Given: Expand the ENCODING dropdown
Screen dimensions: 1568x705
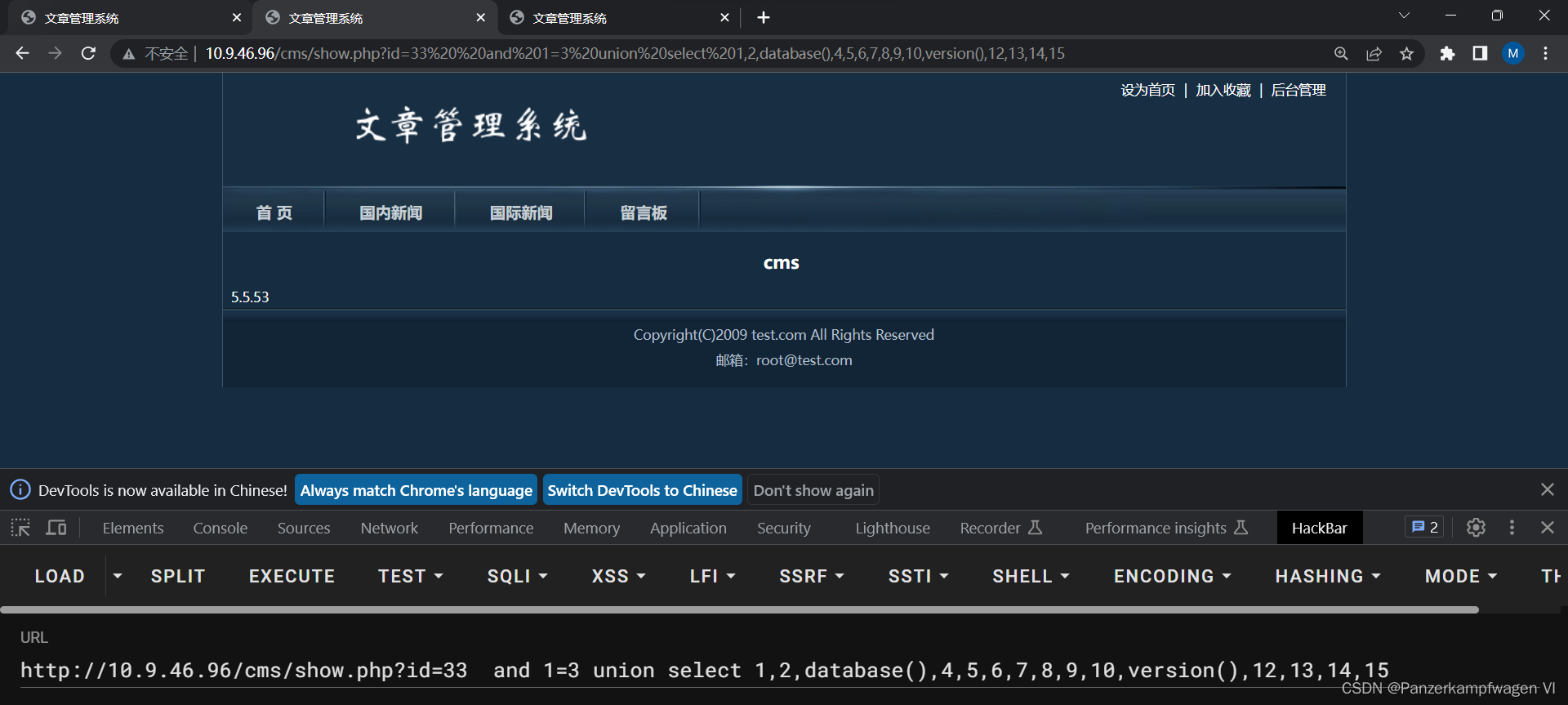Looking at the screenshot, I should point(1172,576).
